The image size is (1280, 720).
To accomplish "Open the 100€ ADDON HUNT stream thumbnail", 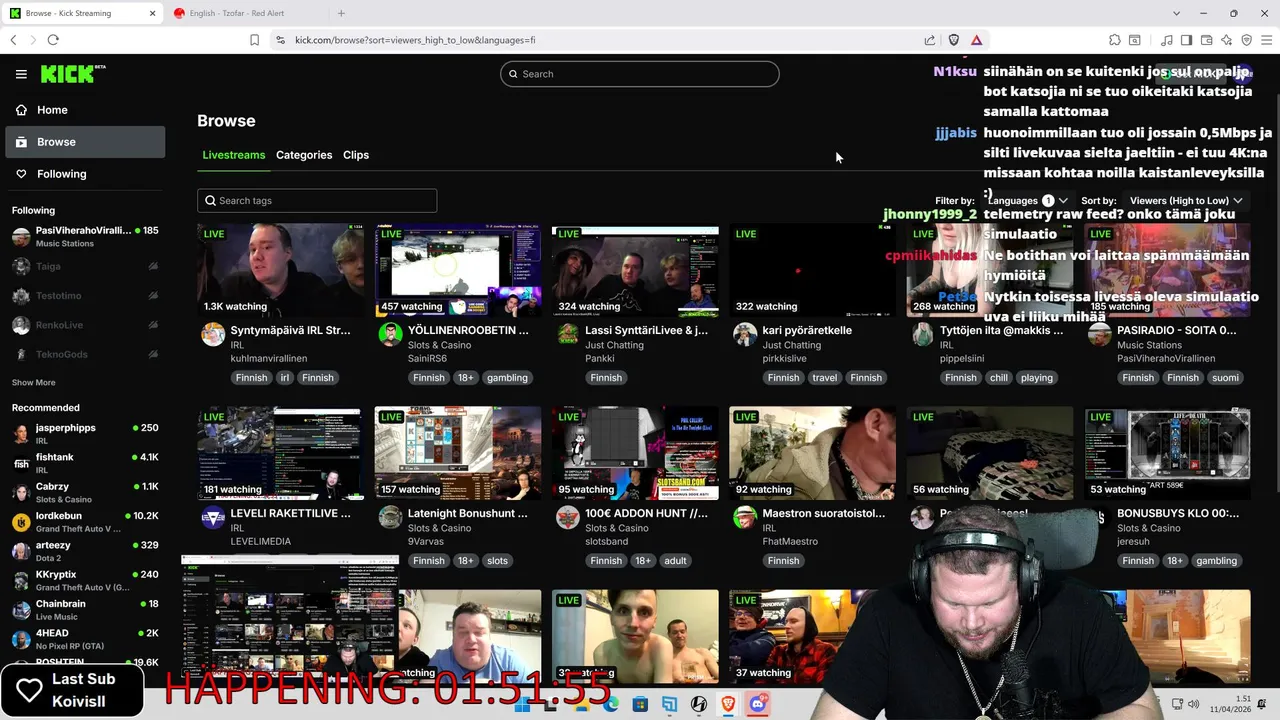I will [x=635, y=454].
